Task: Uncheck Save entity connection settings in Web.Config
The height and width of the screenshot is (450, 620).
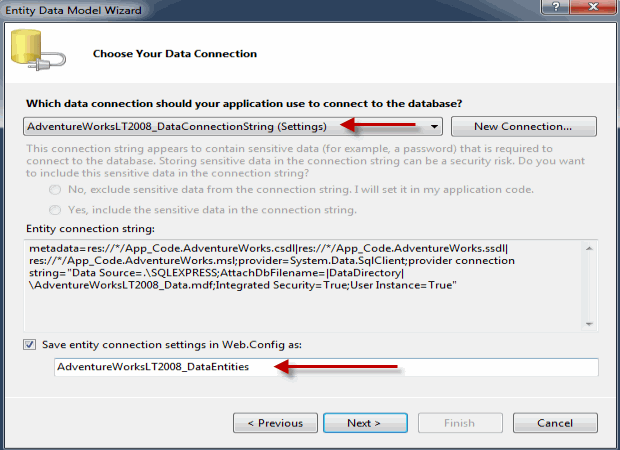Action: point(30,345)
